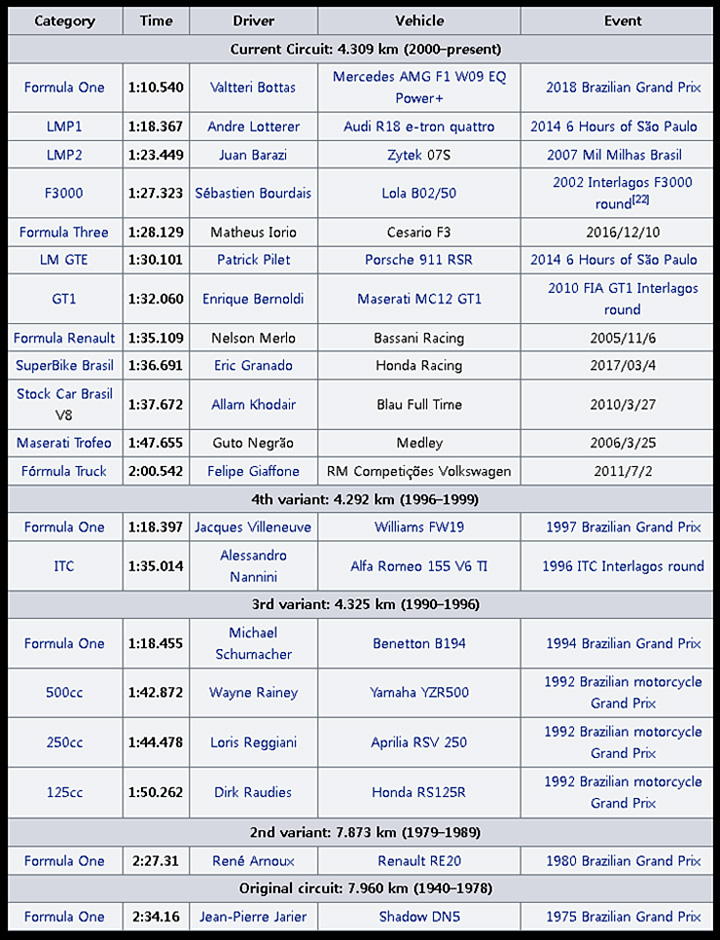This screenshot has width=720, height=940.
Task: Click the F3000 category link
Action: [x=64, y=193]
